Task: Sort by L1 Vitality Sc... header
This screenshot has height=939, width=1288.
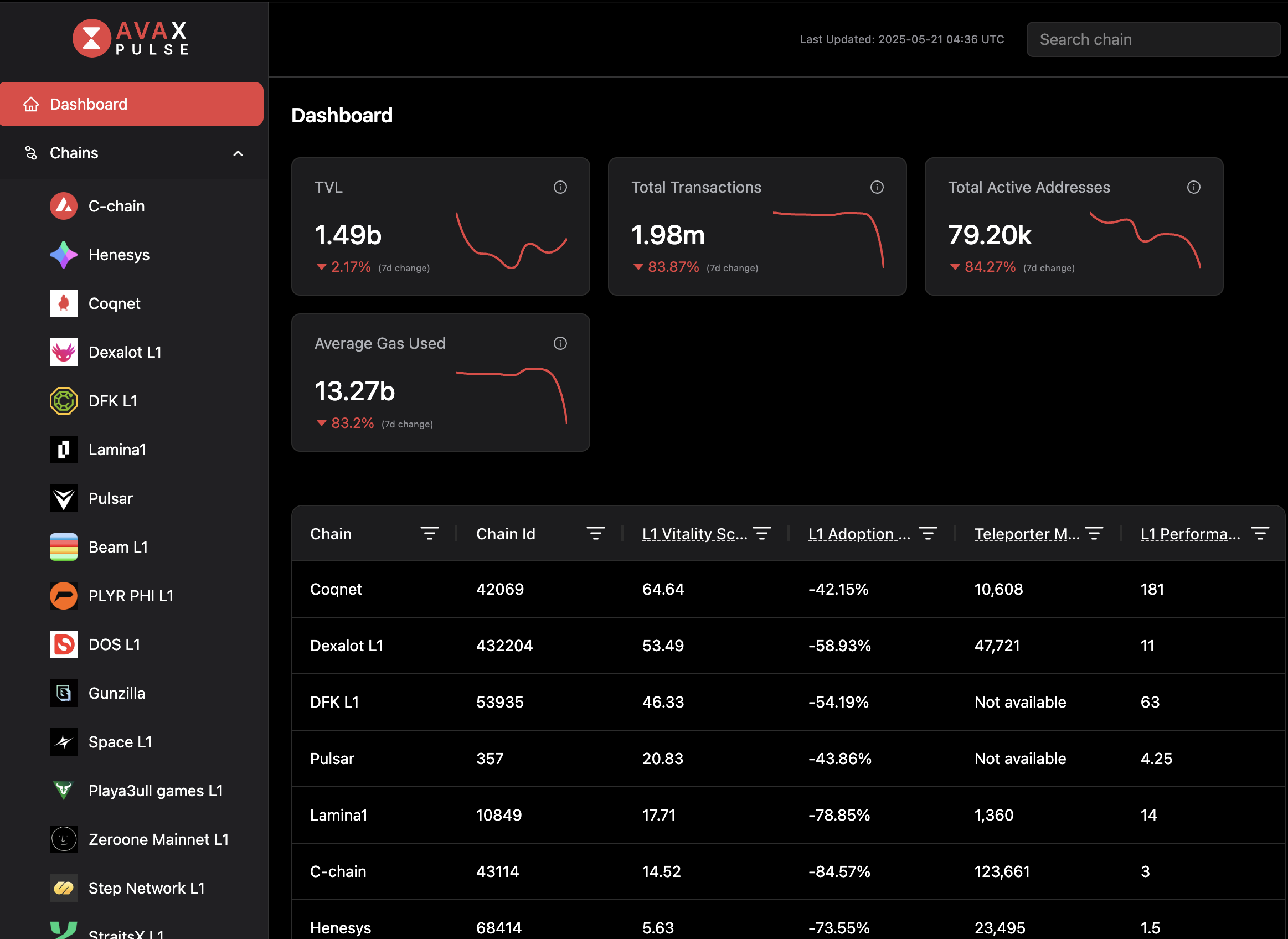Action: point(694,534)
